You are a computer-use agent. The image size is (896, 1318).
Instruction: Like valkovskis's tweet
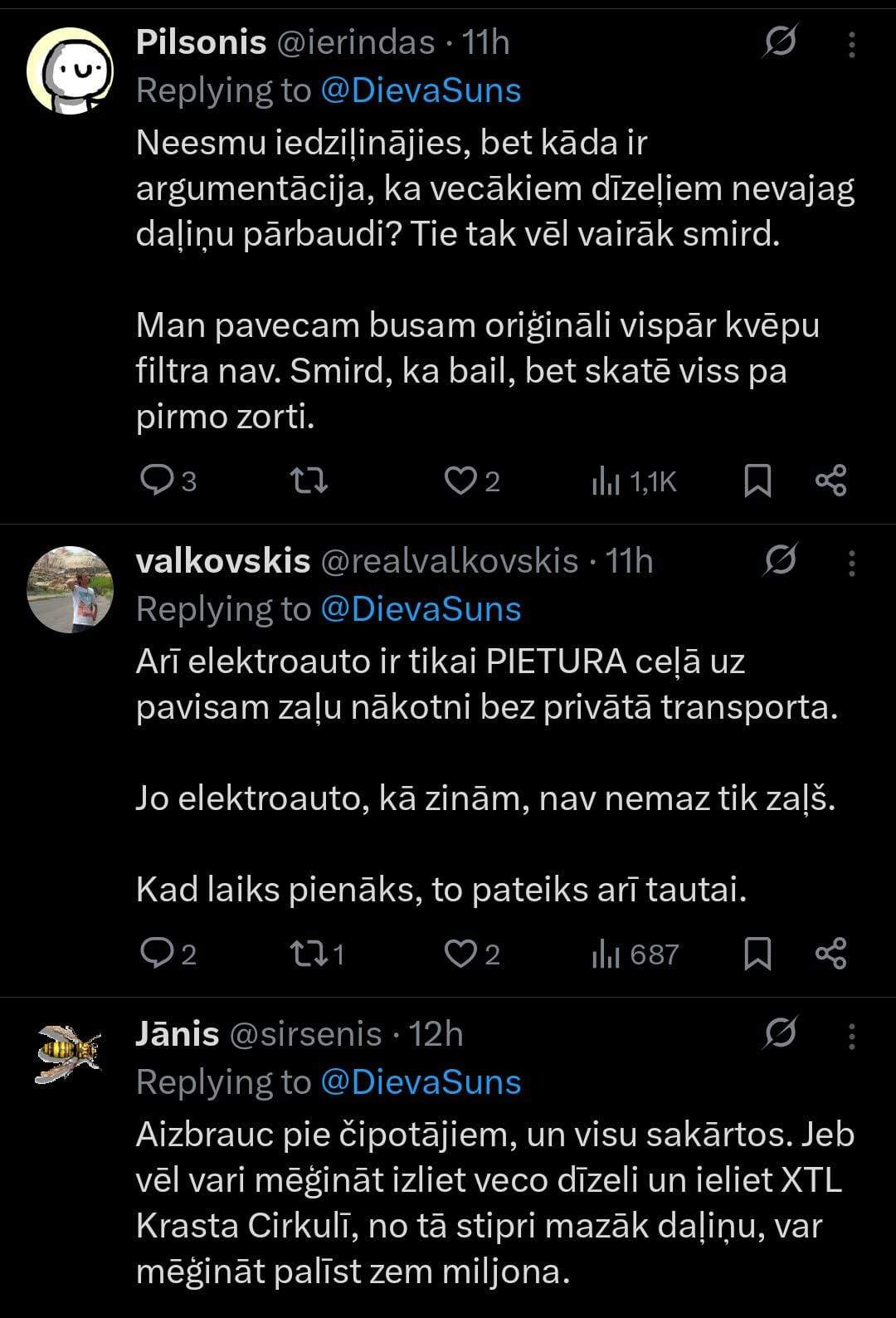click(460, 954)
